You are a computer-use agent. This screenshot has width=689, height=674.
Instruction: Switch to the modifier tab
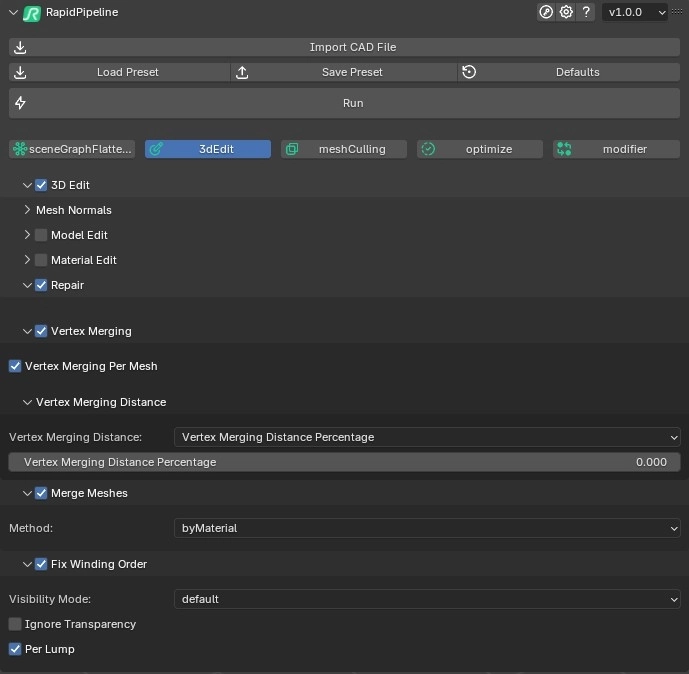pos(616,149)
